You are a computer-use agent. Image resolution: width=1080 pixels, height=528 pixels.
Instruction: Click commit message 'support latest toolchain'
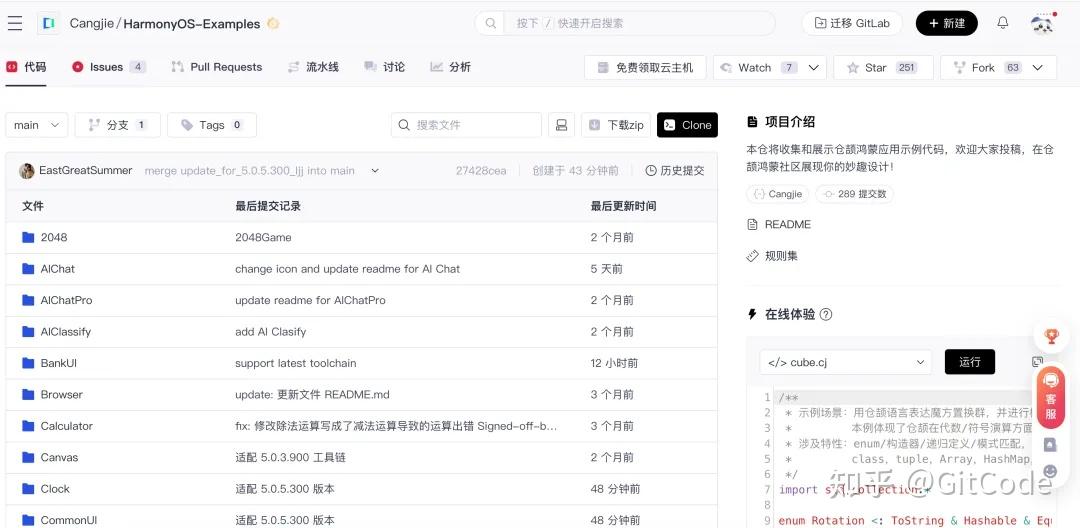click(295, 363)
